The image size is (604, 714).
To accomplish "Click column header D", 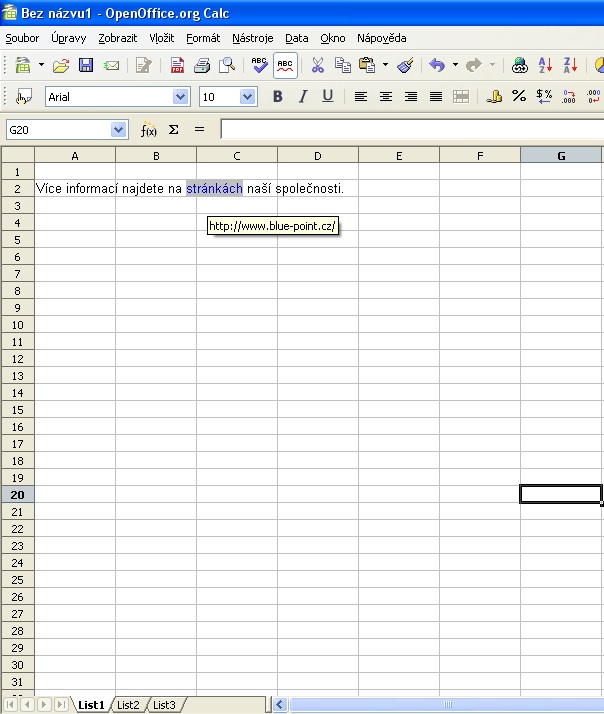I will point(317,155).
